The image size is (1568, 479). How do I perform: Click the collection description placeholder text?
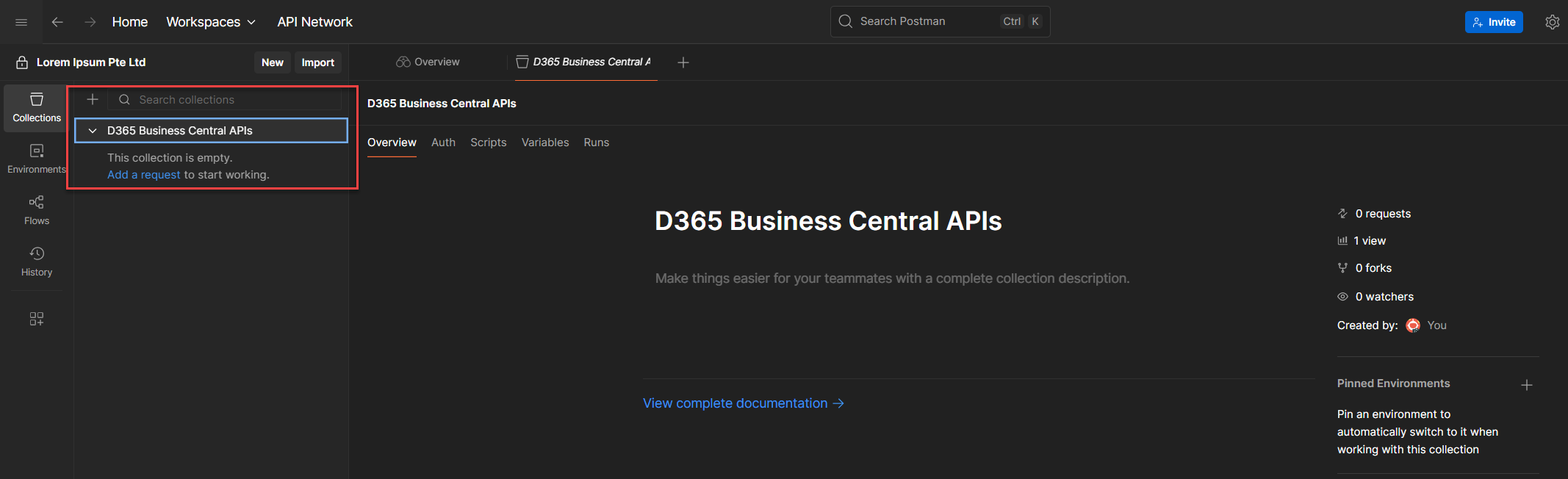point(892,278)
